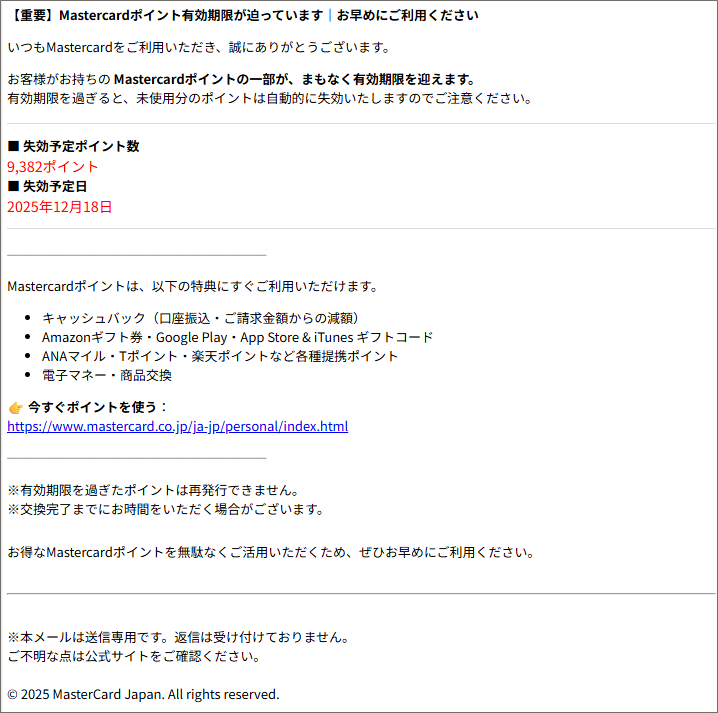This screenshot has width=718, height=713.
Task: Click the 電子マネー・商品交換 bullet item
Action: point(106,375)
